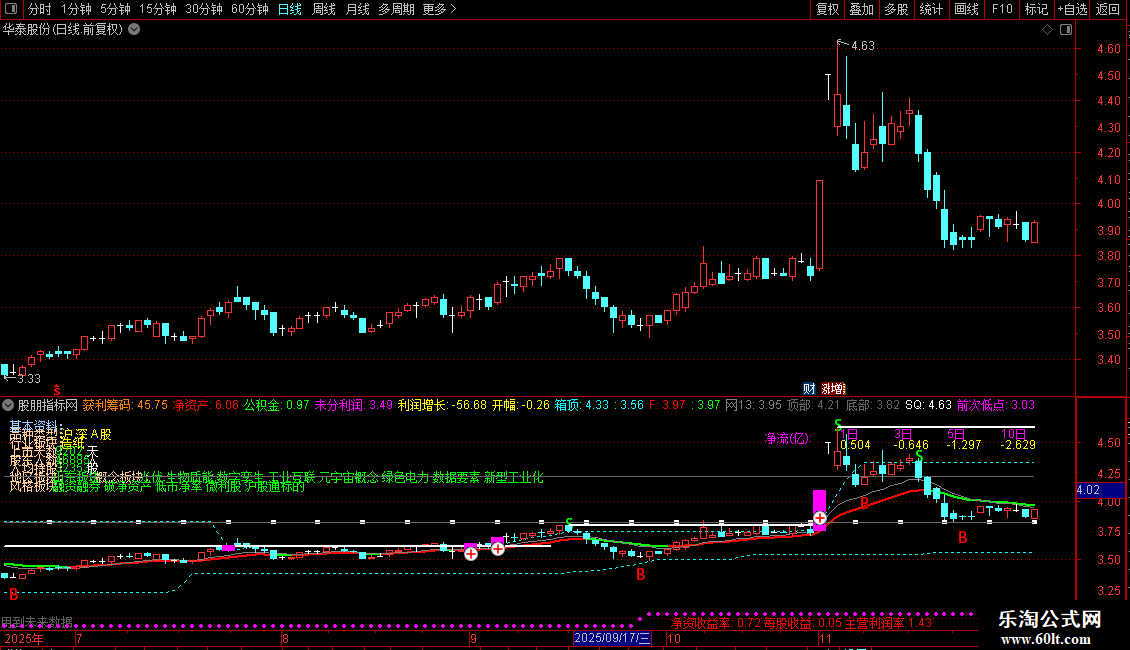The image size is (1130, 650).
Task: Switch to 月线 monthly chart
Action: (x=357, y=9)
